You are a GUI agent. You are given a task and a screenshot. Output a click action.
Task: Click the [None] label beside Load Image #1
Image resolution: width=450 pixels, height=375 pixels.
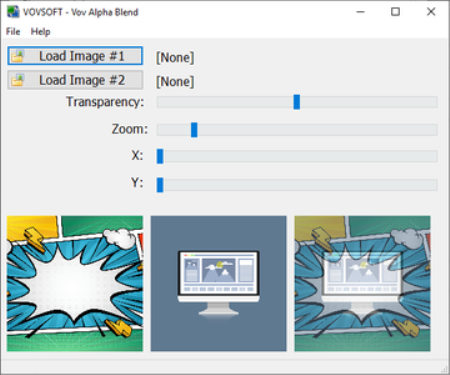pyautogui.click(x=175, y=57)
